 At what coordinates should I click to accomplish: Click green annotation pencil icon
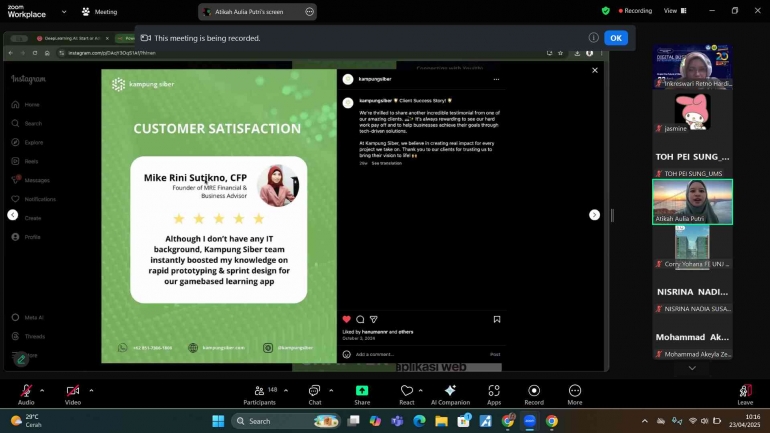coord(21,359)
